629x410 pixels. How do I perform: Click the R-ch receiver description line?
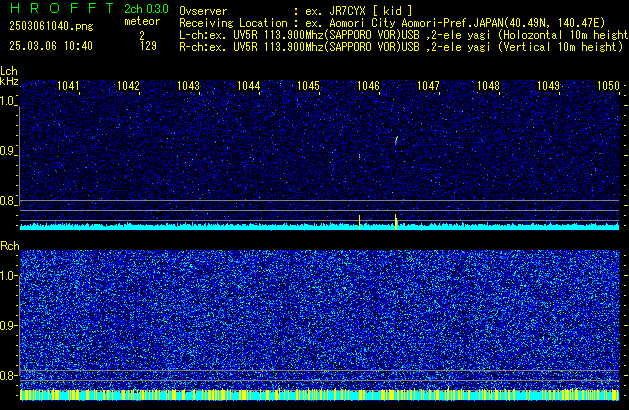401,47
